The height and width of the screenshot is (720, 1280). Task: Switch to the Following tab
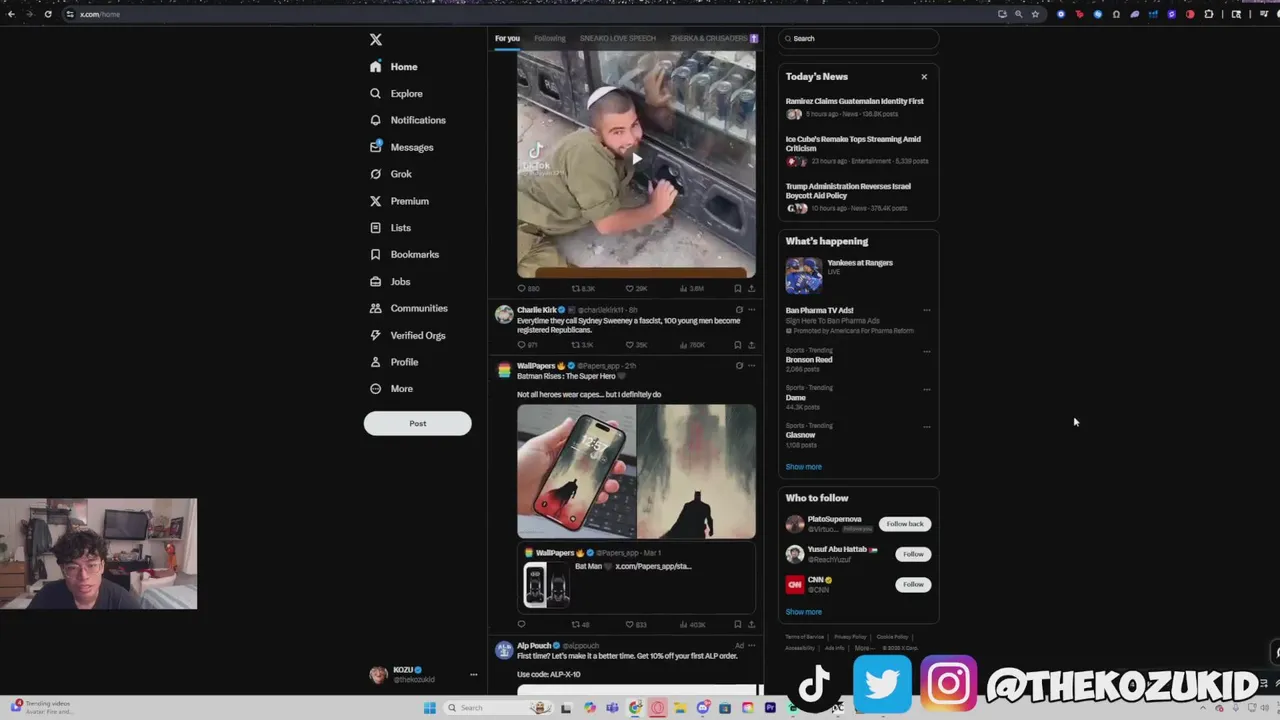click(x=550, y=39)
